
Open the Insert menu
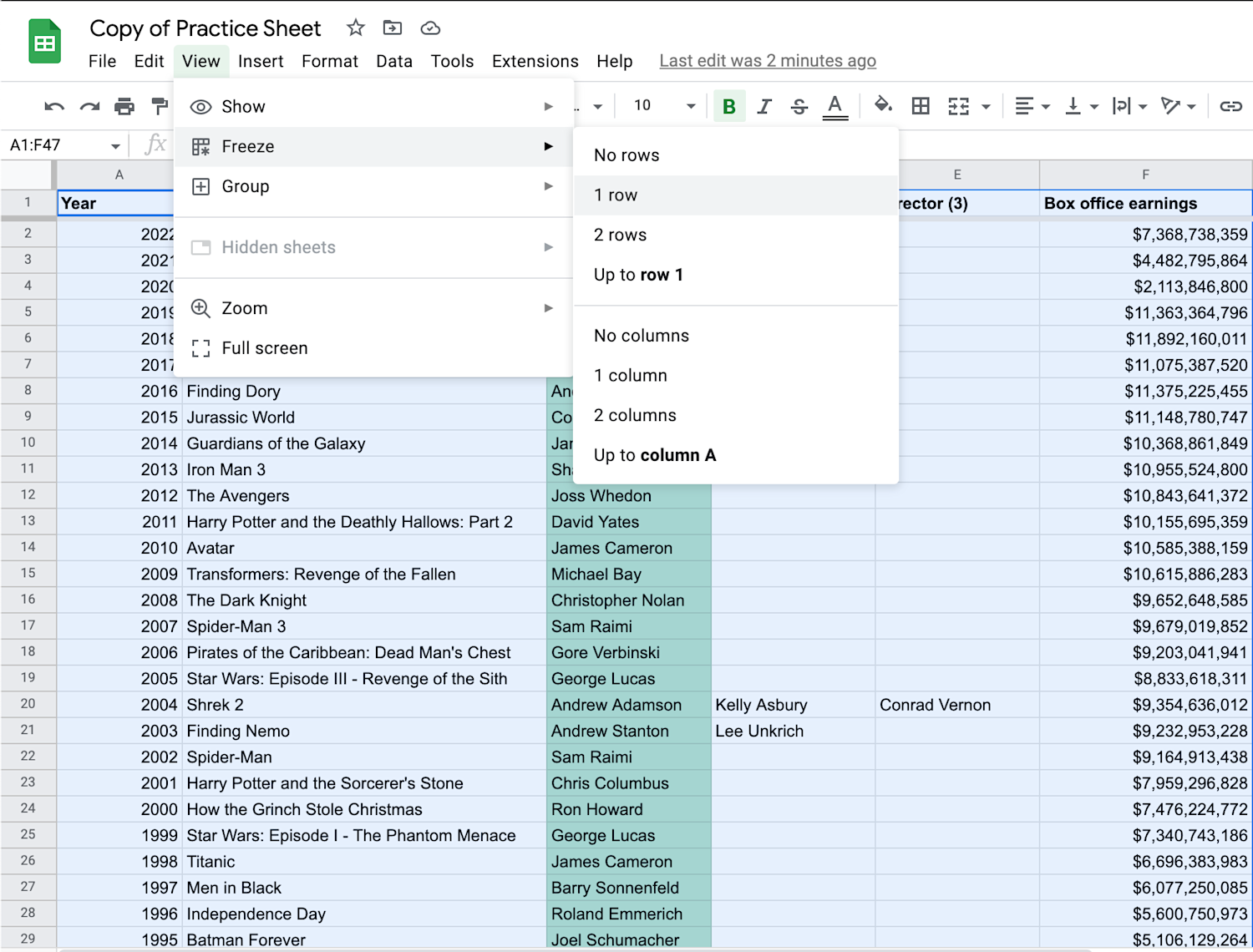point(261,61)
